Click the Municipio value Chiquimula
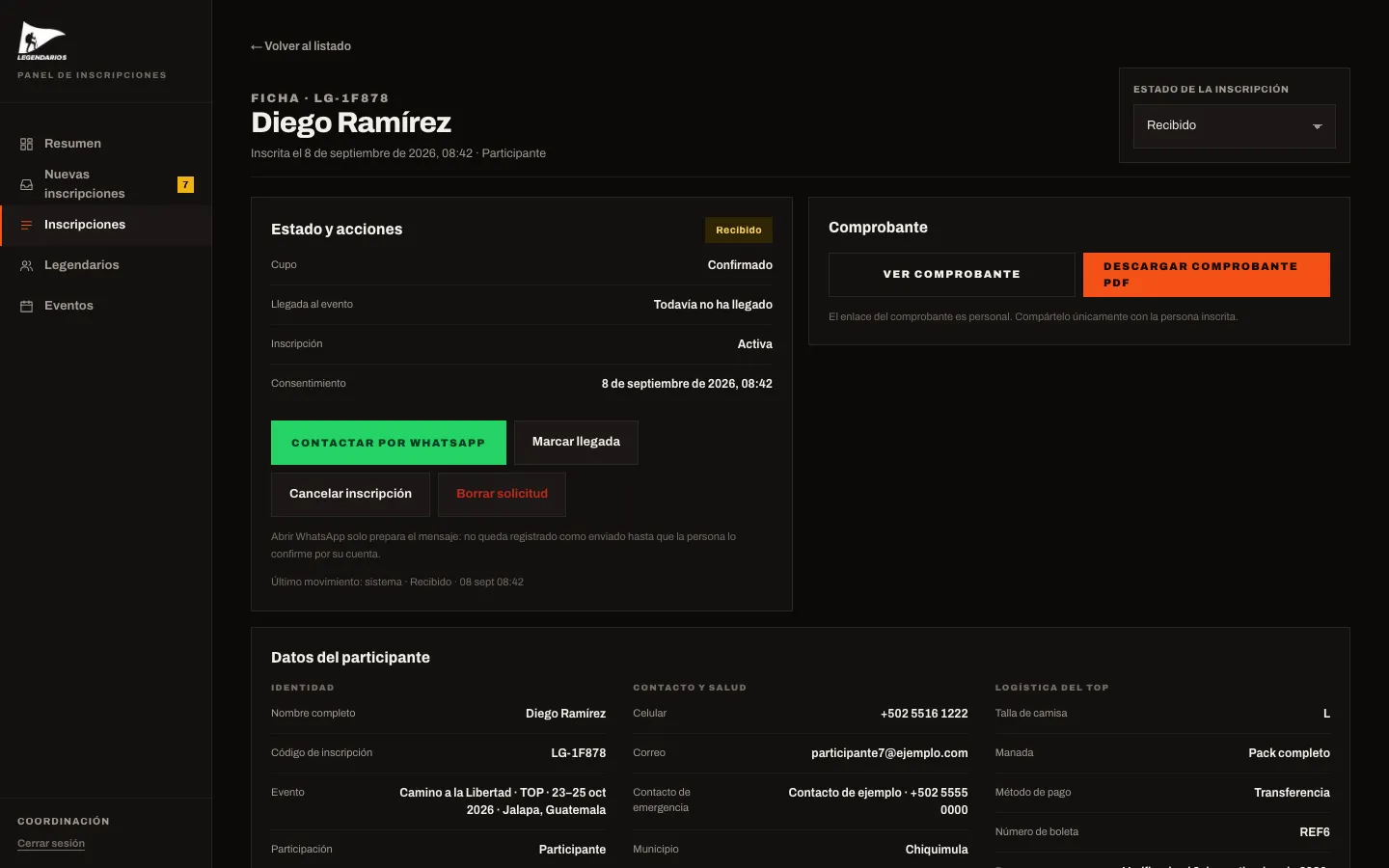 (937, 850)
